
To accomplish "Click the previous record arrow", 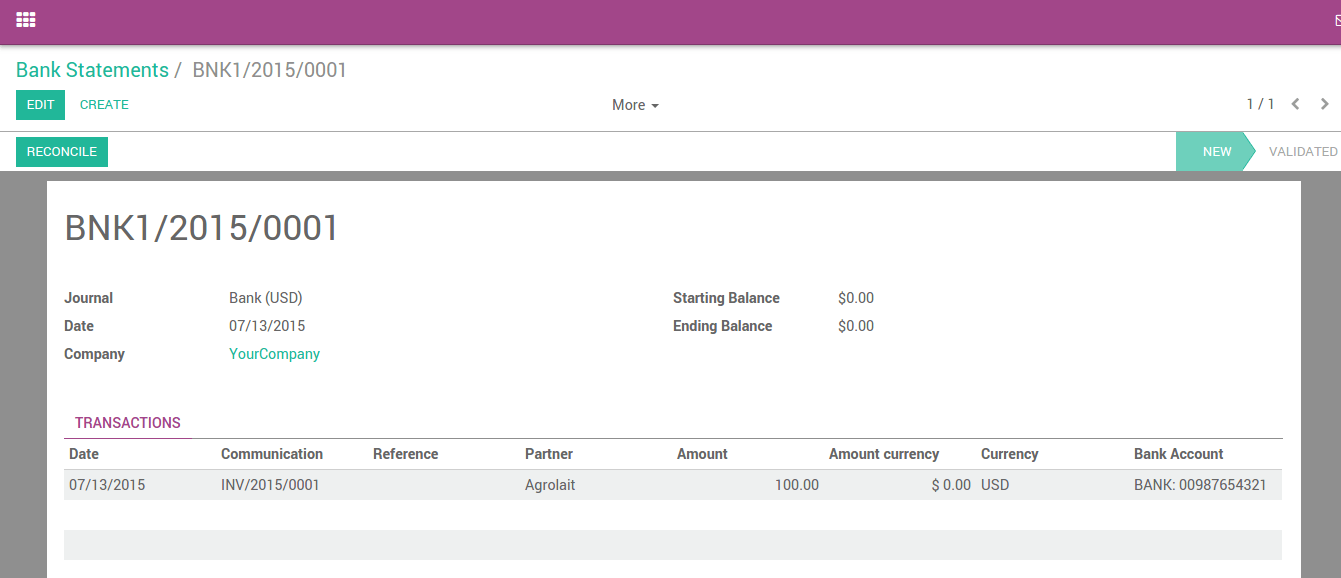I will tap(1296, 103).
